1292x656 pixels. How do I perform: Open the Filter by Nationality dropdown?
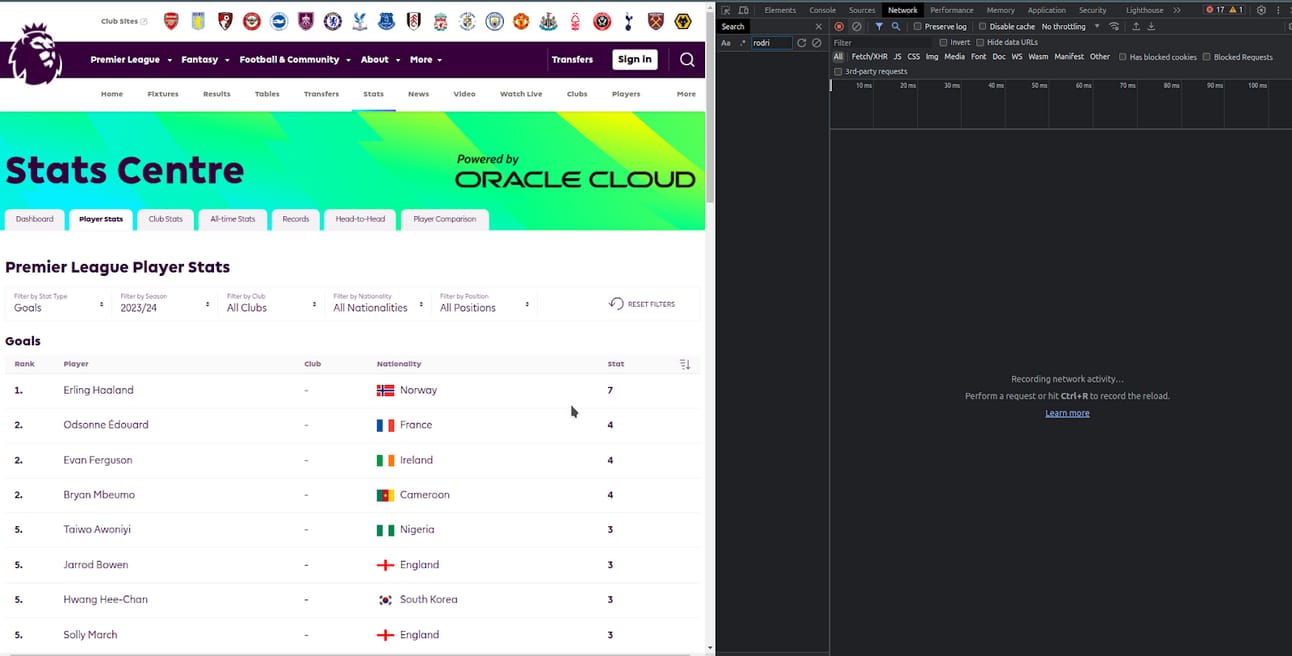click(378, 303)
